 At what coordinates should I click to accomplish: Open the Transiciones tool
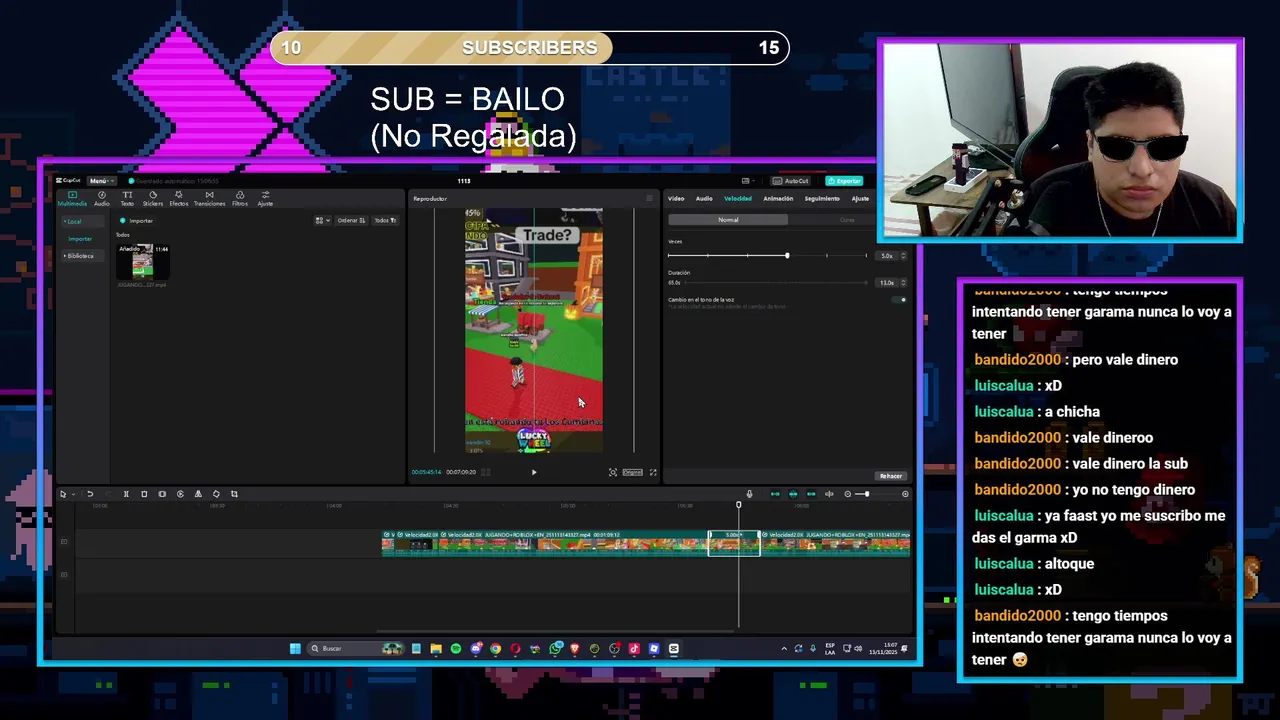click(x=209, y=198)
